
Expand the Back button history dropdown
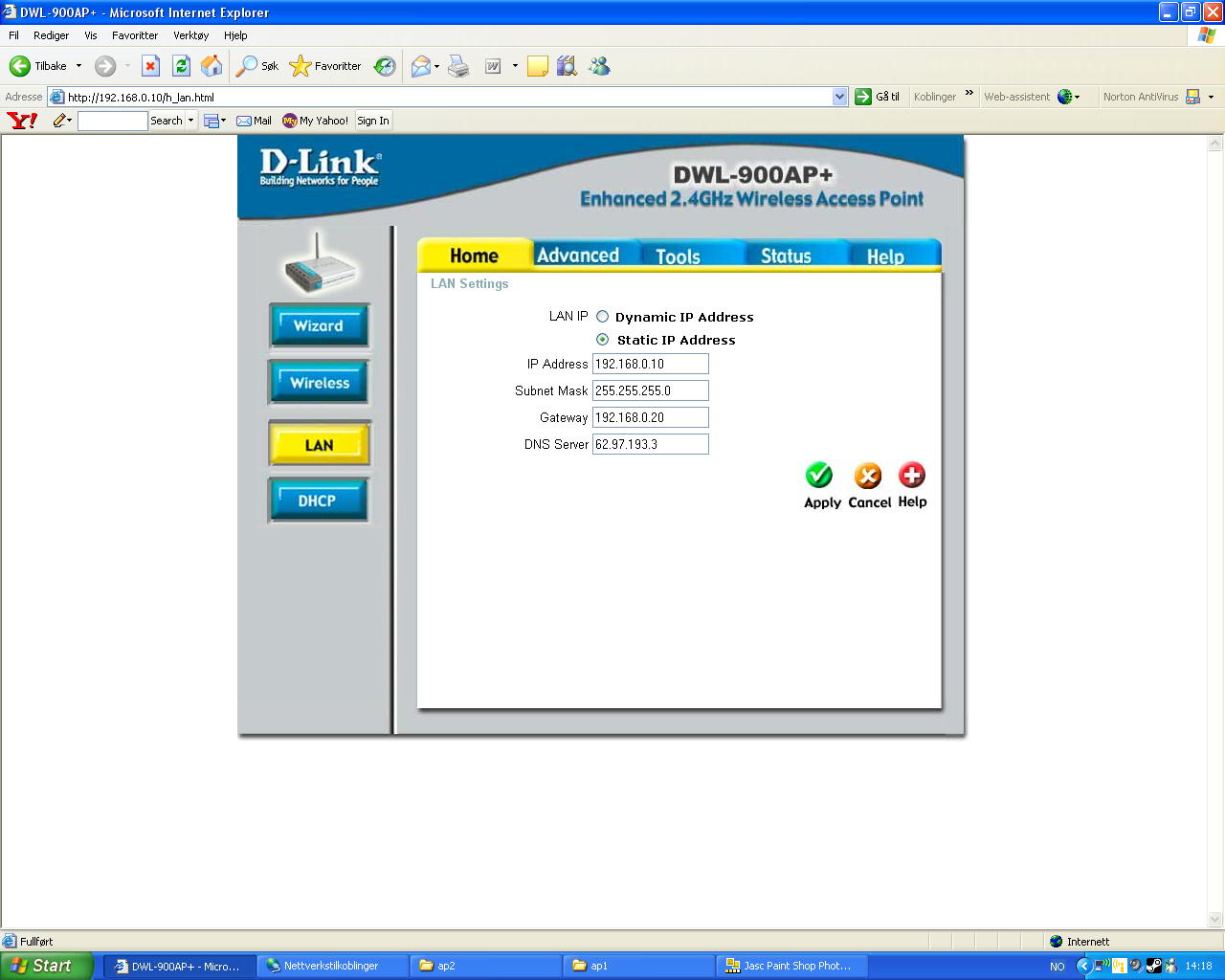(x=78, y=66)
